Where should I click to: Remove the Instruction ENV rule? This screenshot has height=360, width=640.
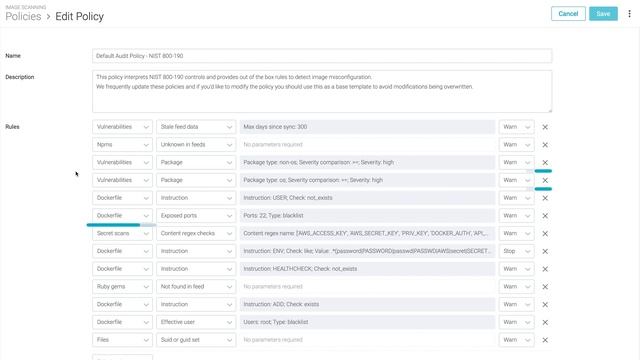tap(545, 251)
